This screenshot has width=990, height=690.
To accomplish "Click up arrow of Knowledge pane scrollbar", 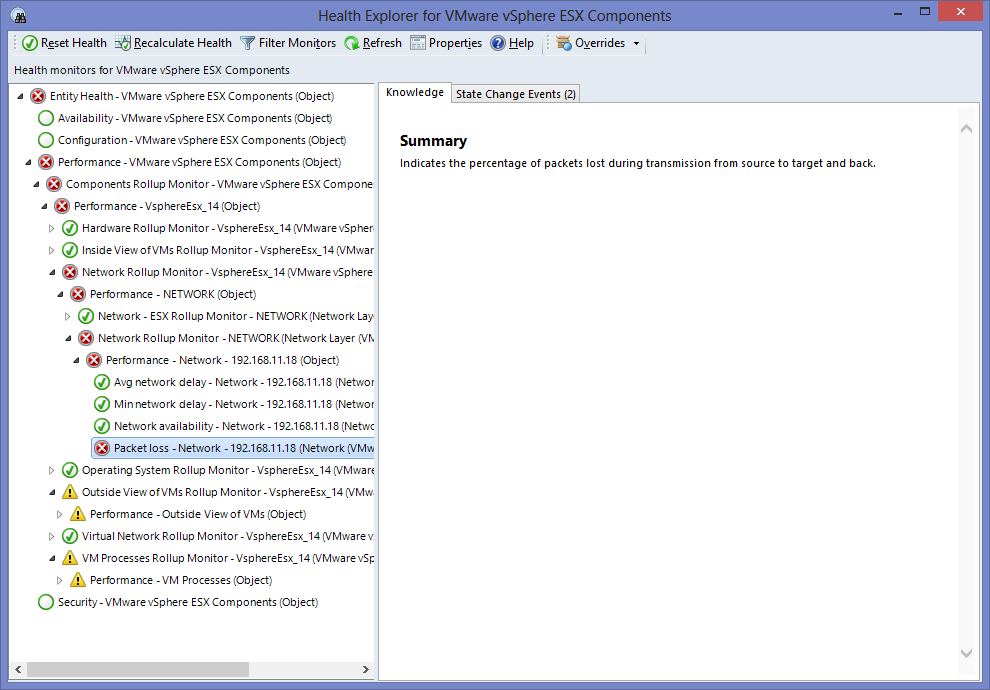I will click(966, 129).
